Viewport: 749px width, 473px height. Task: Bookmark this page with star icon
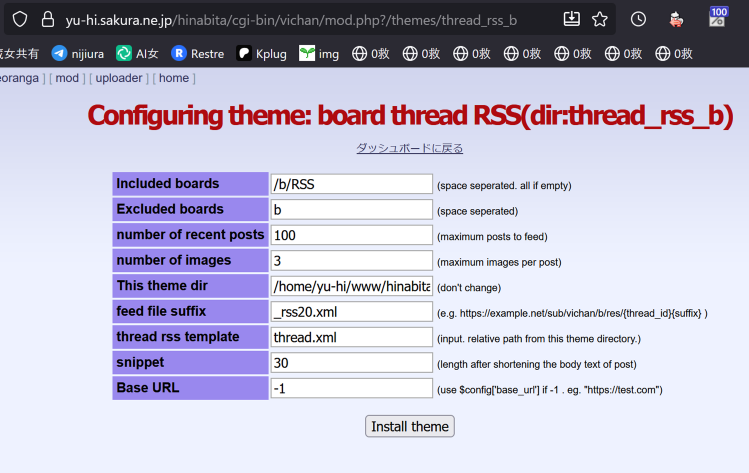click(600, 18)
